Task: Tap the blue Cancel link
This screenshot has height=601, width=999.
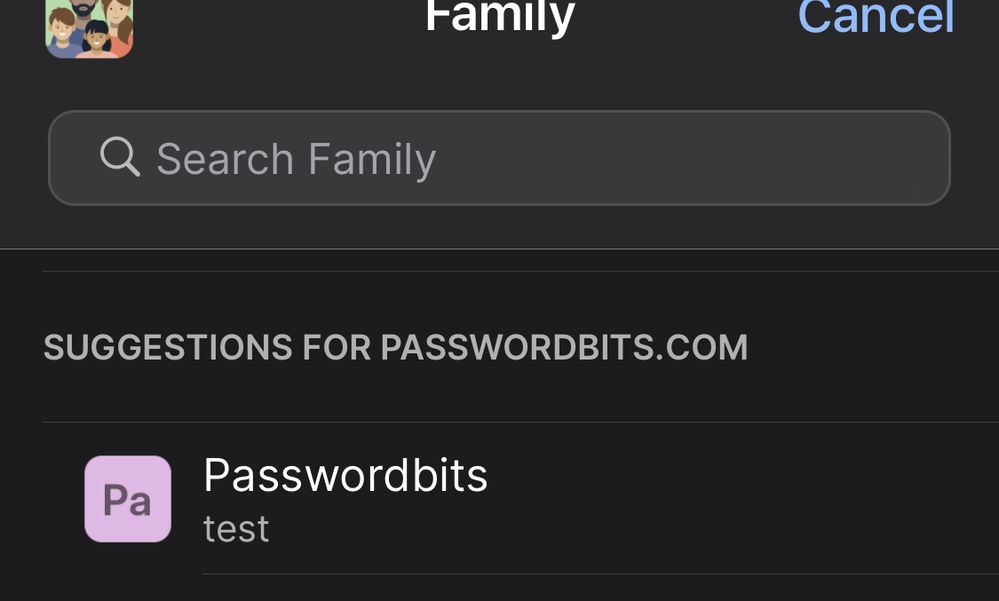Action: point(875,18)
